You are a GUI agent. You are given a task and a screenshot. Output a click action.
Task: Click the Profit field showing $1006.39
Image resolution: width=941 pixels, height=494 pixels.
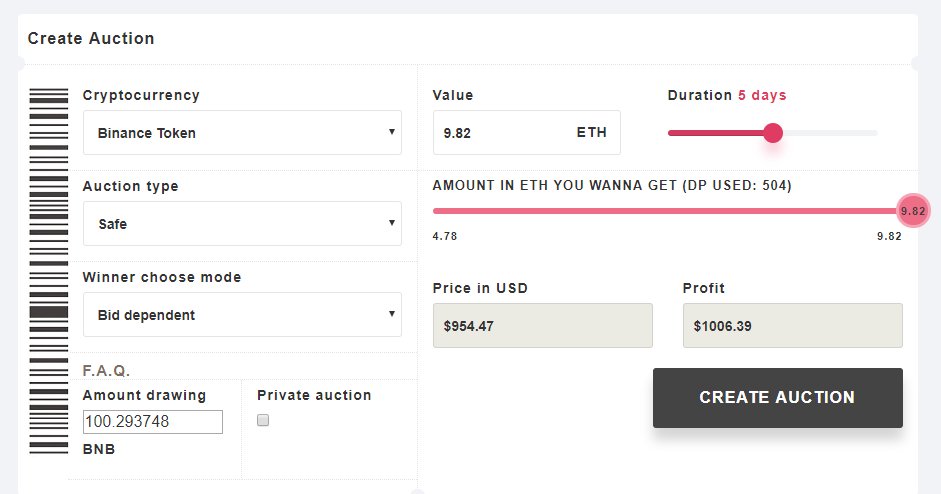[792, 325]
